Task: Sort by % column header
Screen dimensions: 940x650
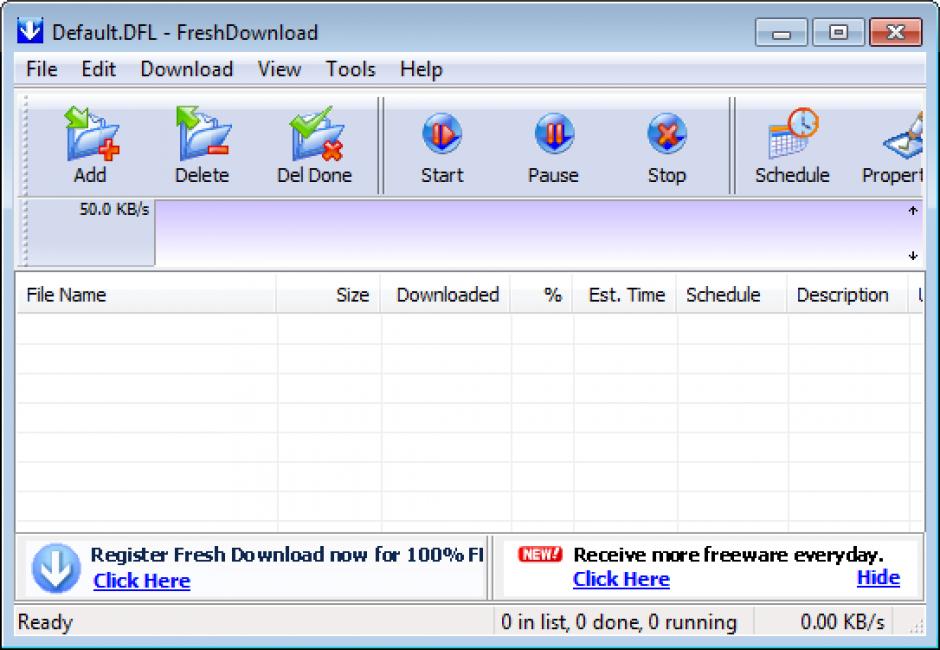Action: coord(542,295)
